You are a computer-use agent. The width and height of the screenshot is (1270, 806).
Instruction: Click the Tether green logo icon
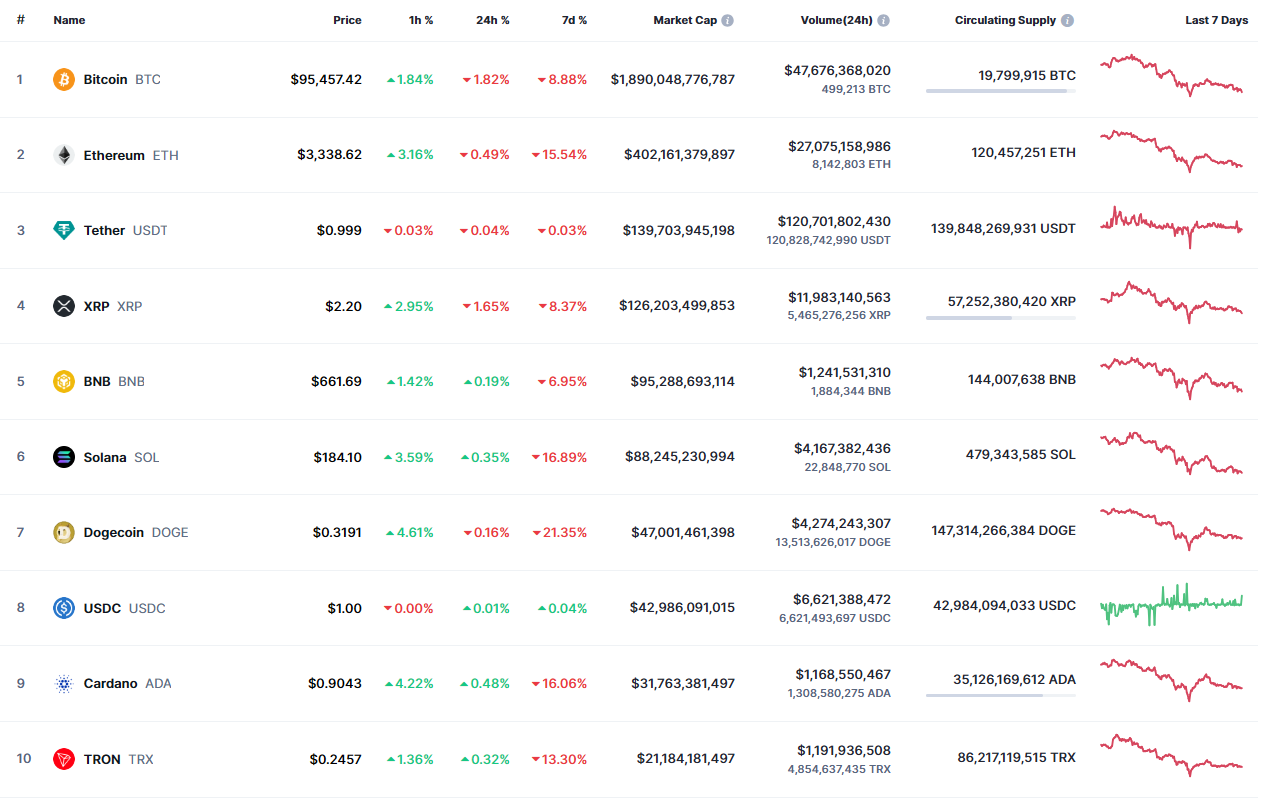pyautogui.click(x=64, y=230)
